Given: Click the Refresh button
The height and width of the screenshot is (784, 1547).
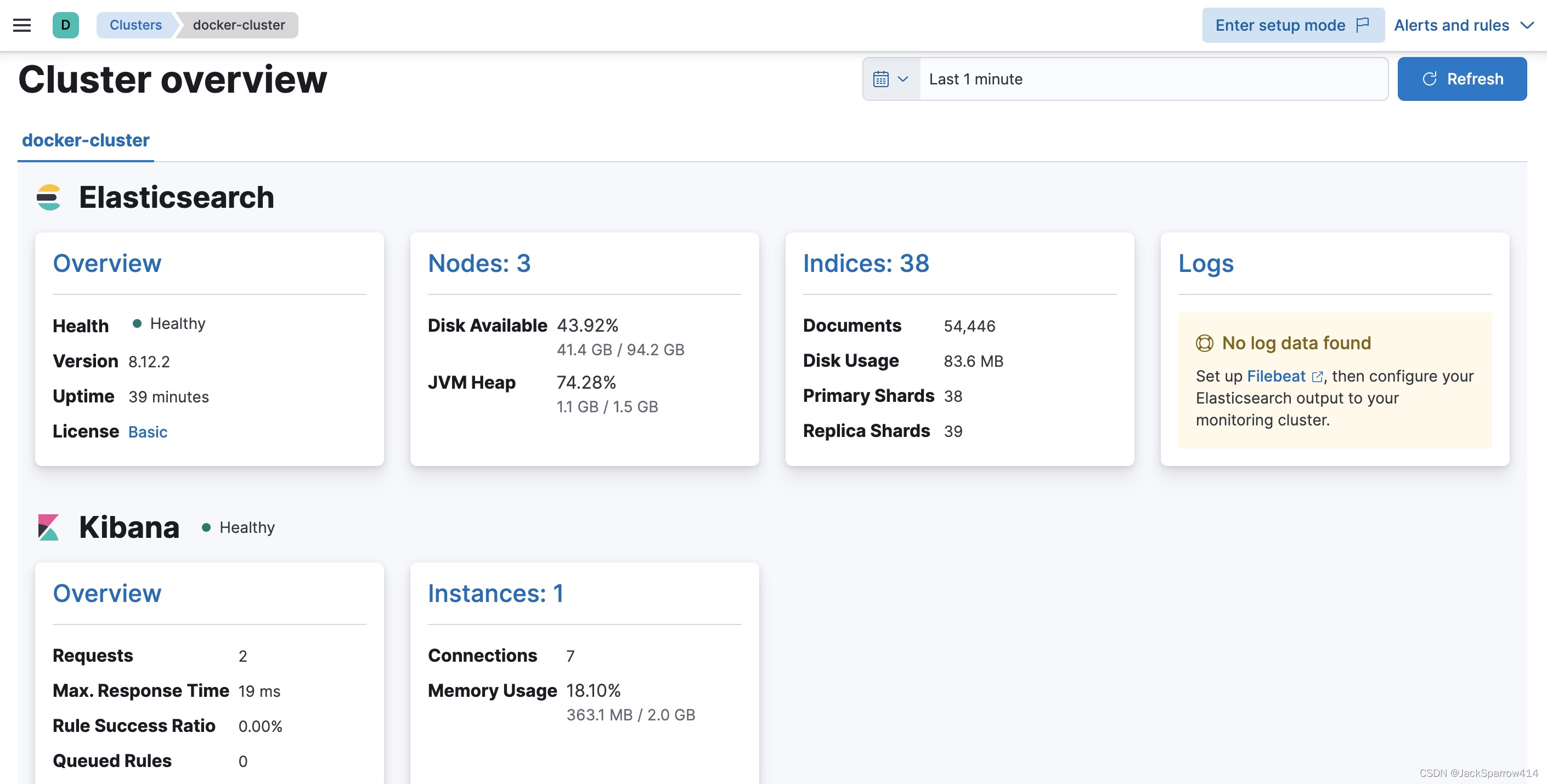Looking at the screenshot, I should point(1463,79).
